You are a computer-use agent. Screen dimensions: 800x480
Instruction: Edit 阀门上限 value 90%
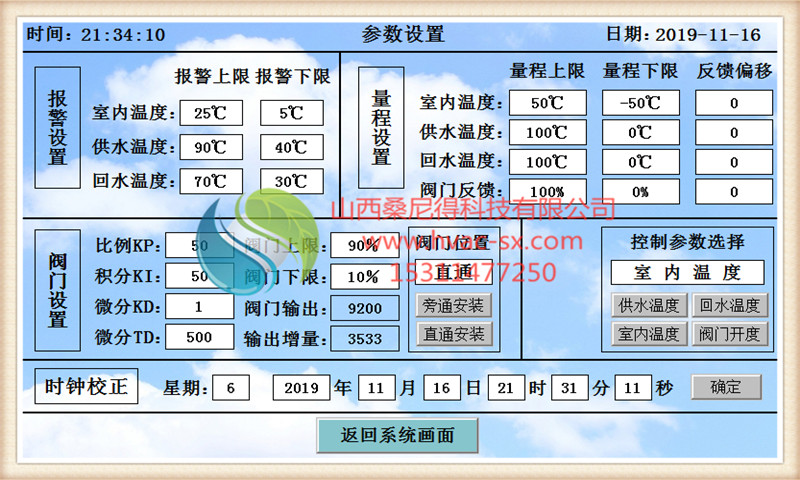pos(364,246)
